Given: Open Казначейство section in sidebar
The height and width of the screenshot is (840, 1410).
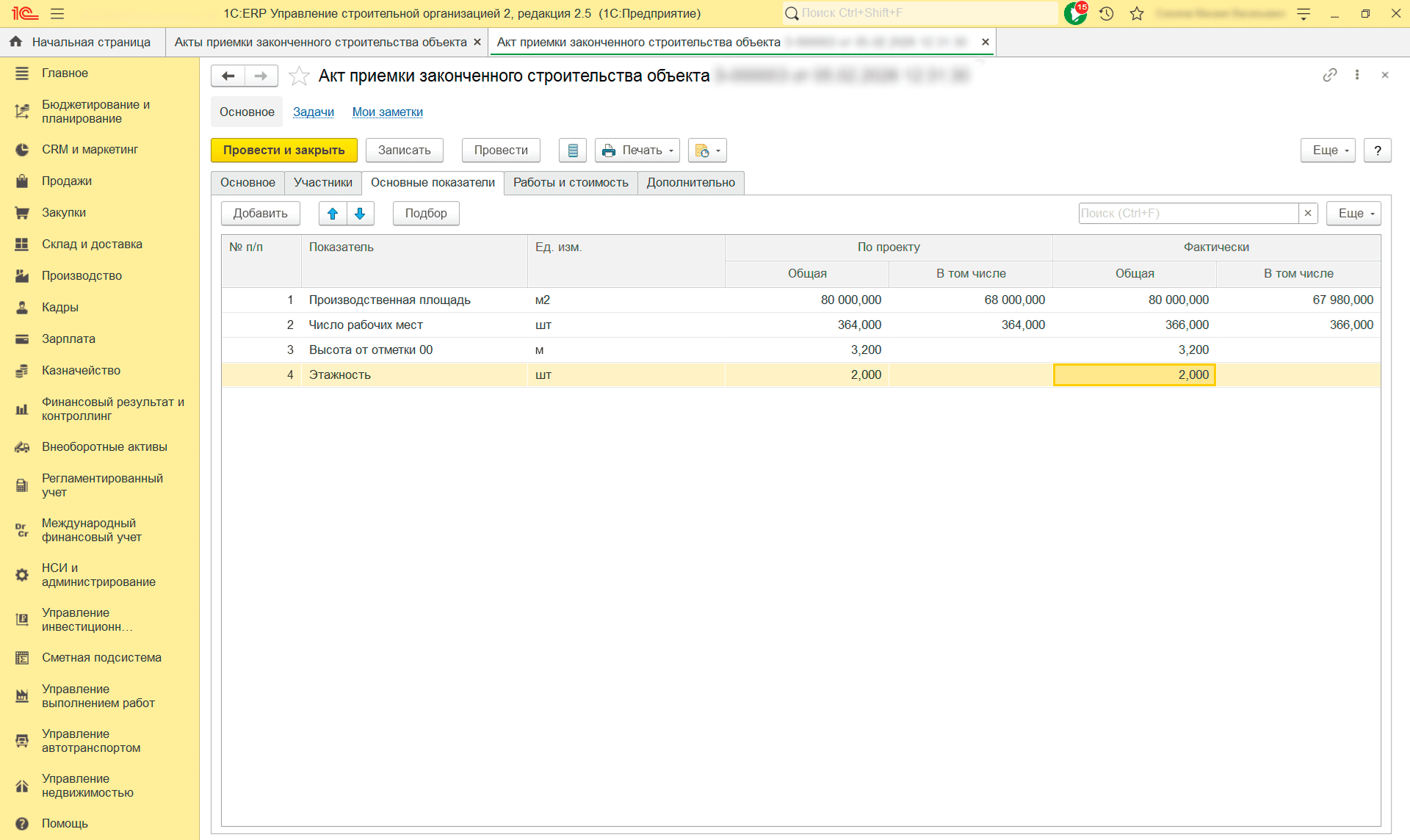Looking at the screenshot, I should [x=81, y=371].
